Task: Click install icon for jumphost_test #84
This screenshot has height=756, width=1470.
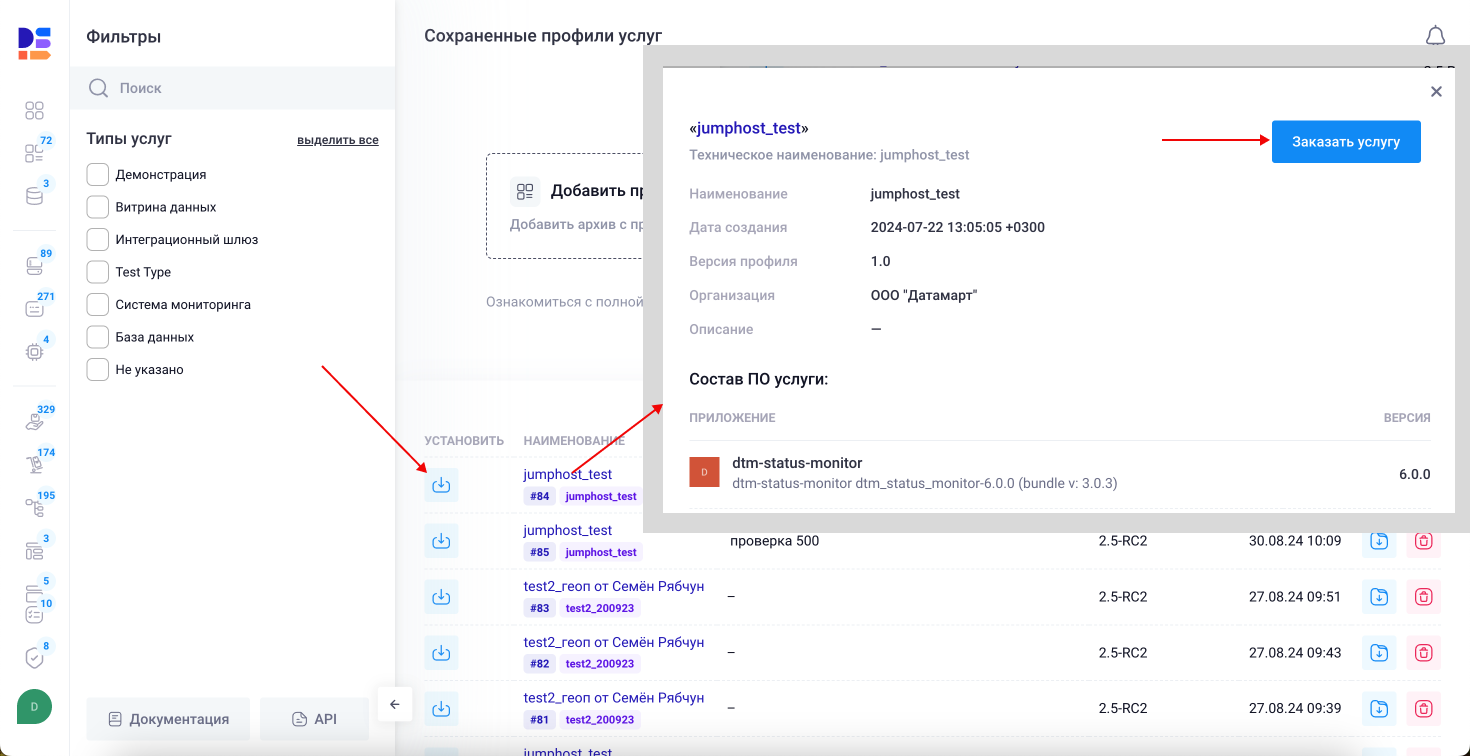Action: (x=441, y=485)
